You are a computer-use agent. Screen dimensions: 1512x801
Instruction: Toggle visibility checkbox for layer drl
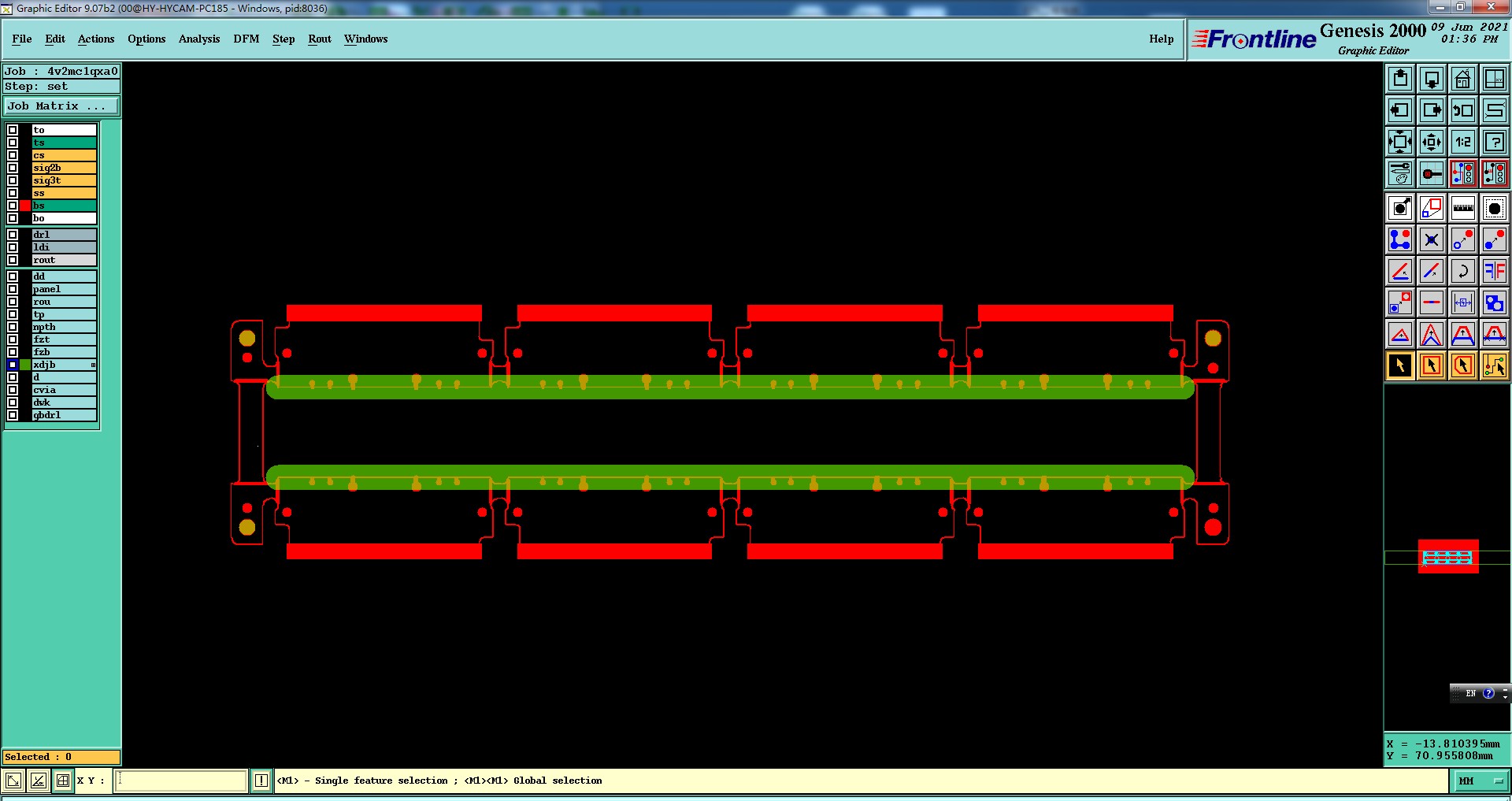pyautogui.click(x=13, y=235)
